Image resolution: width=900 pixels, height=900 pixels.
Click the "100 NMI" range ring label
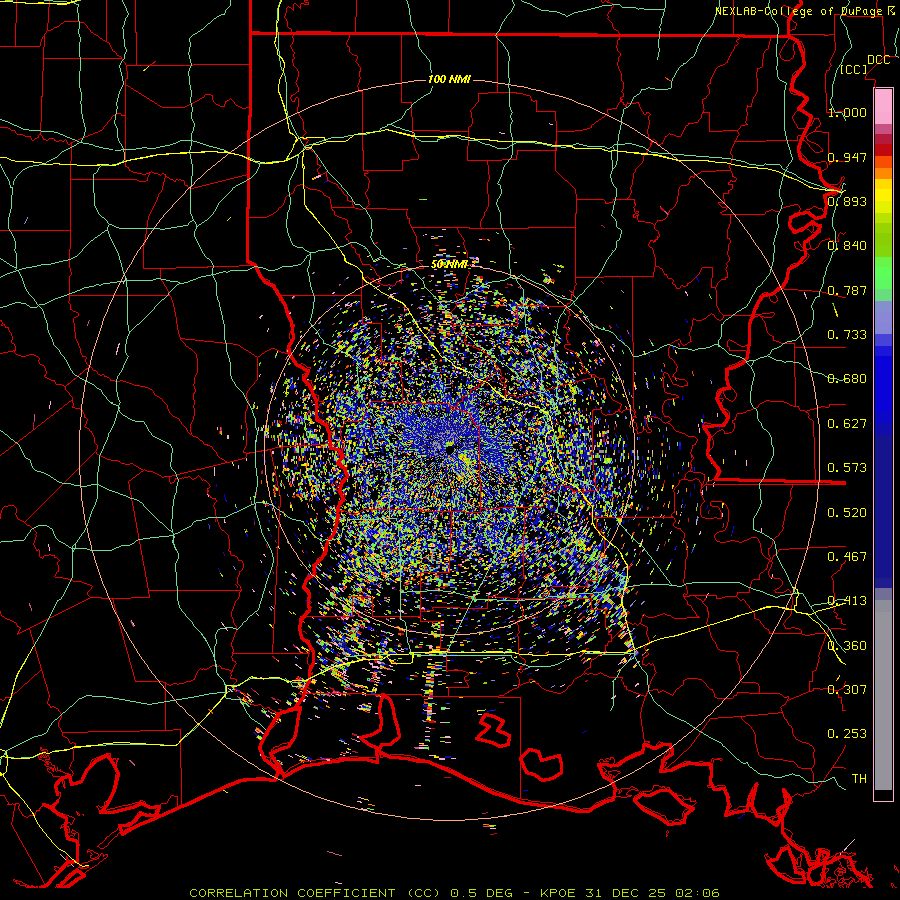[449, 79]
